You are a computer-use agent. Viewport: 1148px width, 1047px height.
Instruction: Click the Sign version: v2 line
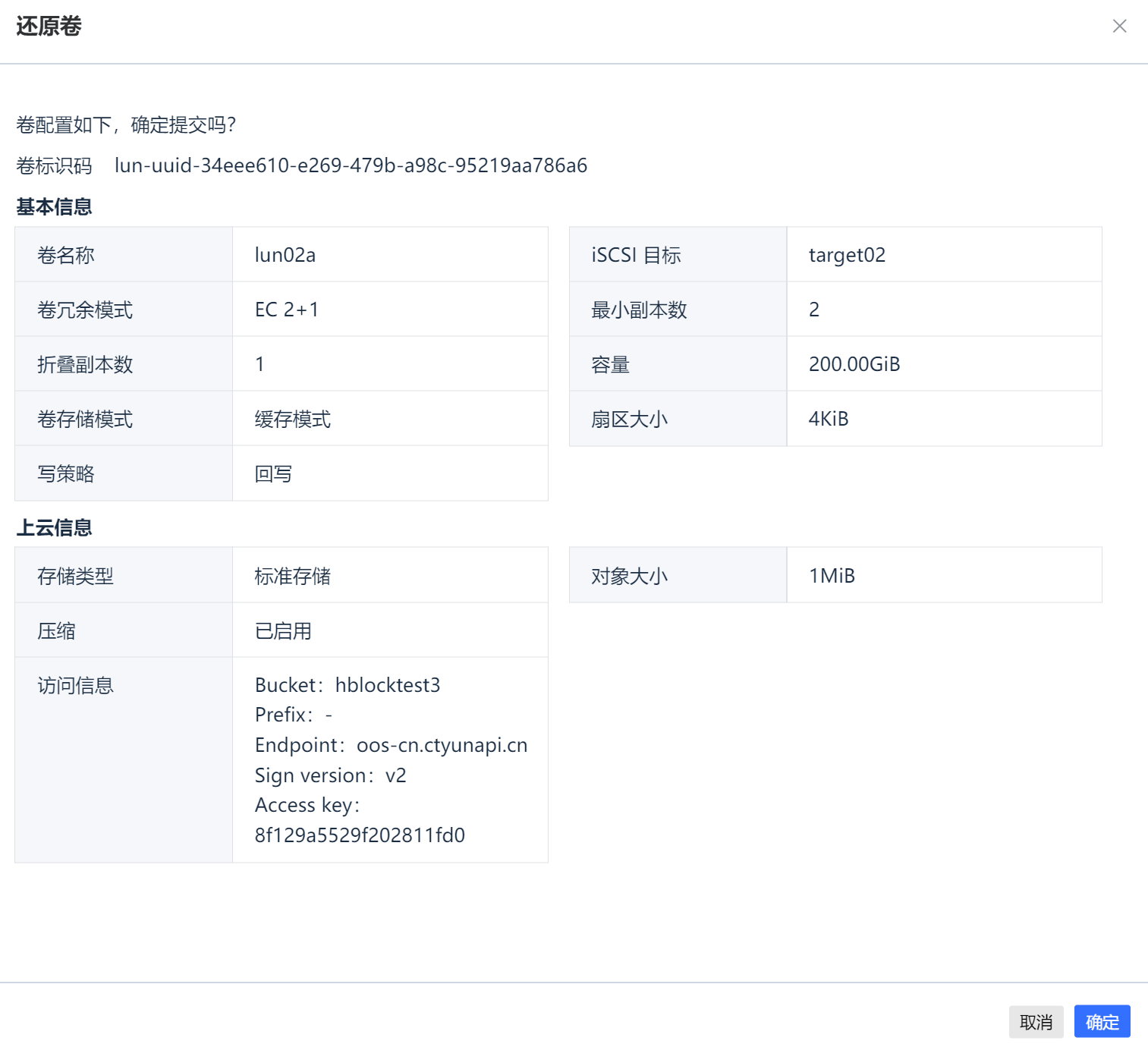[x=331, y=775]
